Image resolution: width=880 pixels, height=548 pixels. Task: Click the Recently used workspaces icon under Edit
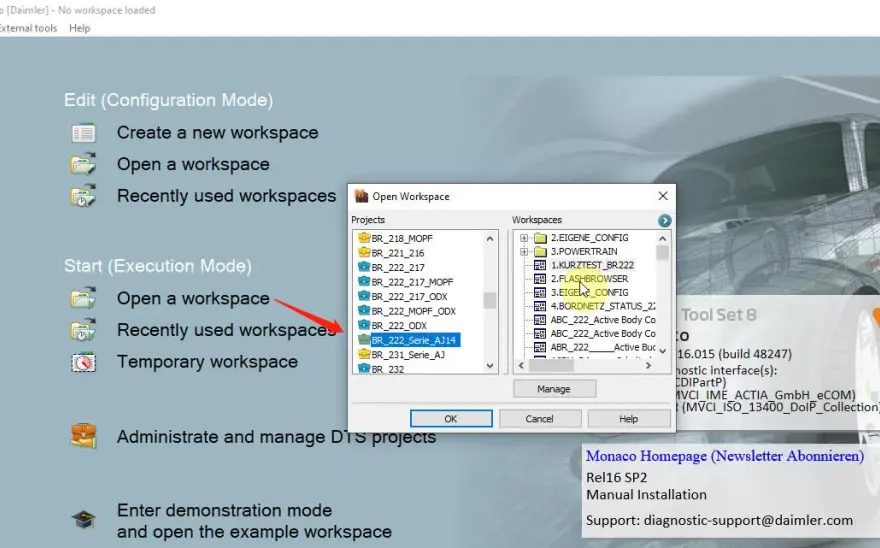83,196
